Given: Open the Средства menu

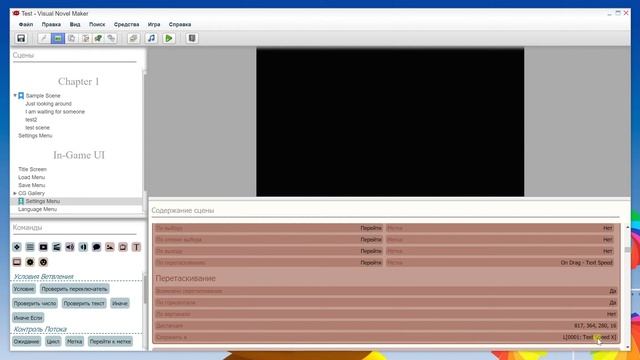Looking at the screenshot, I should [x=127, y=24].
